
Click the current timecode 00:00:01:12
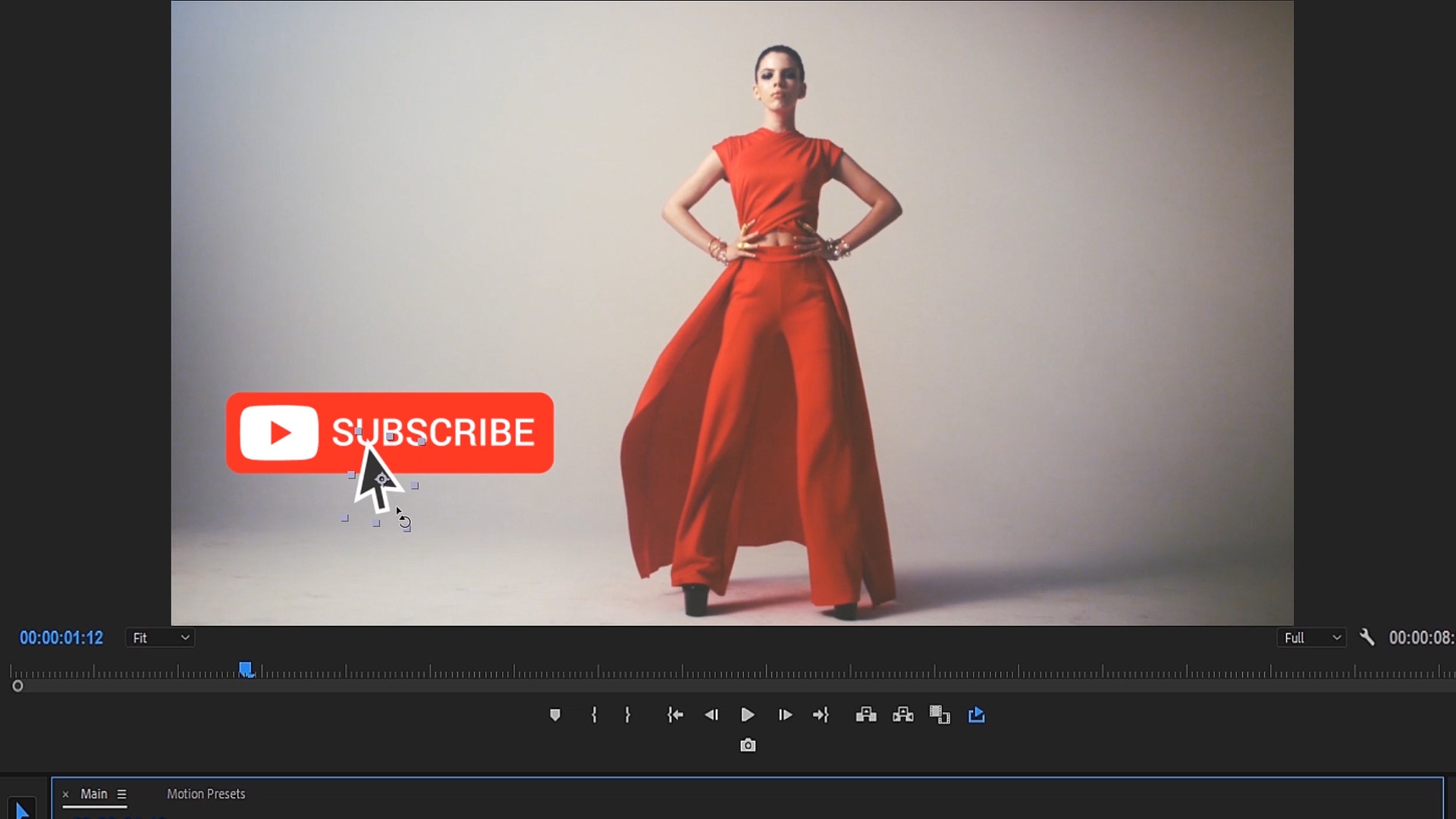point(61,638)
